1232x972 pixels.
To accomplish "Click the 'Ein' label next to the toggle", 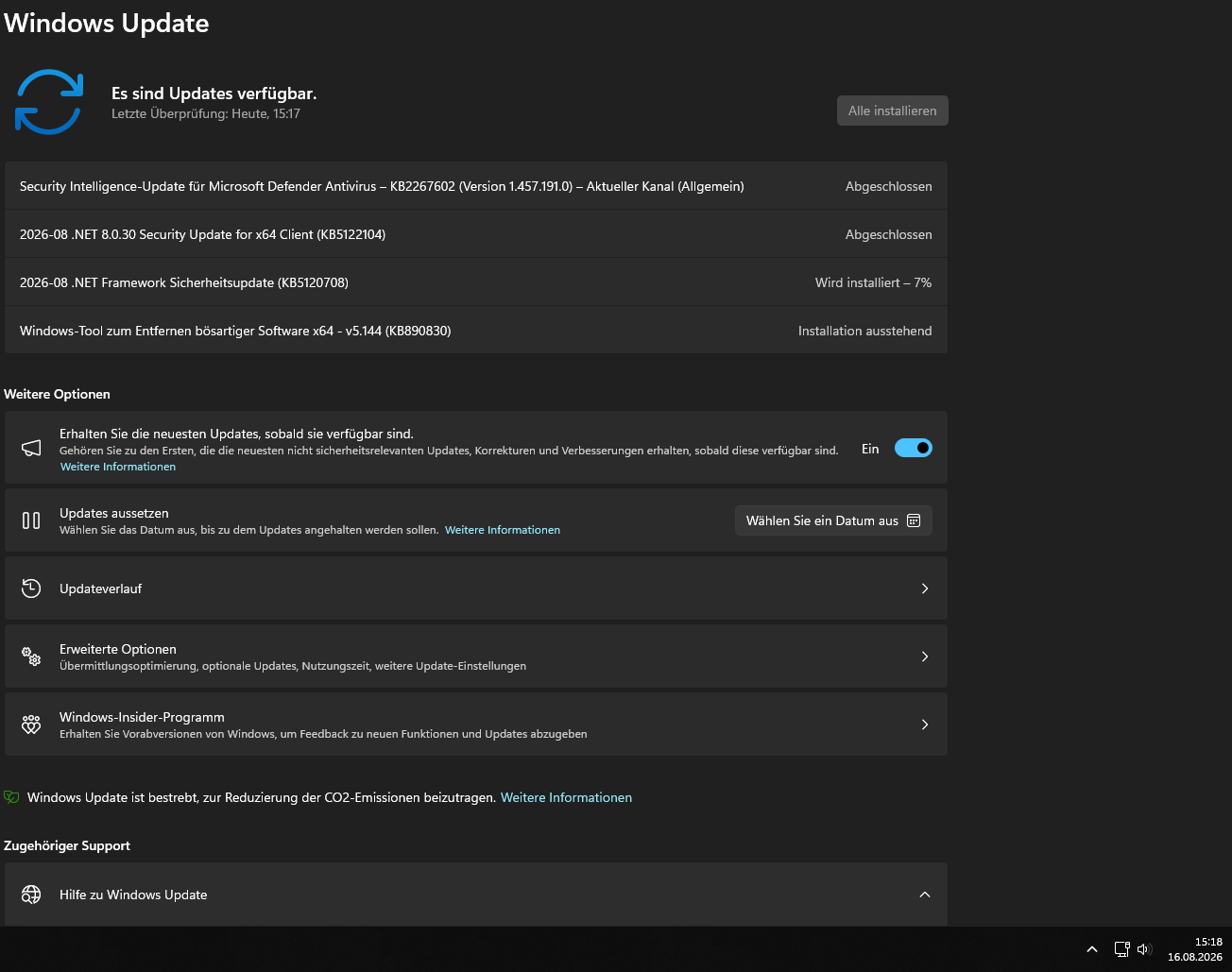I will pos(870,449).
